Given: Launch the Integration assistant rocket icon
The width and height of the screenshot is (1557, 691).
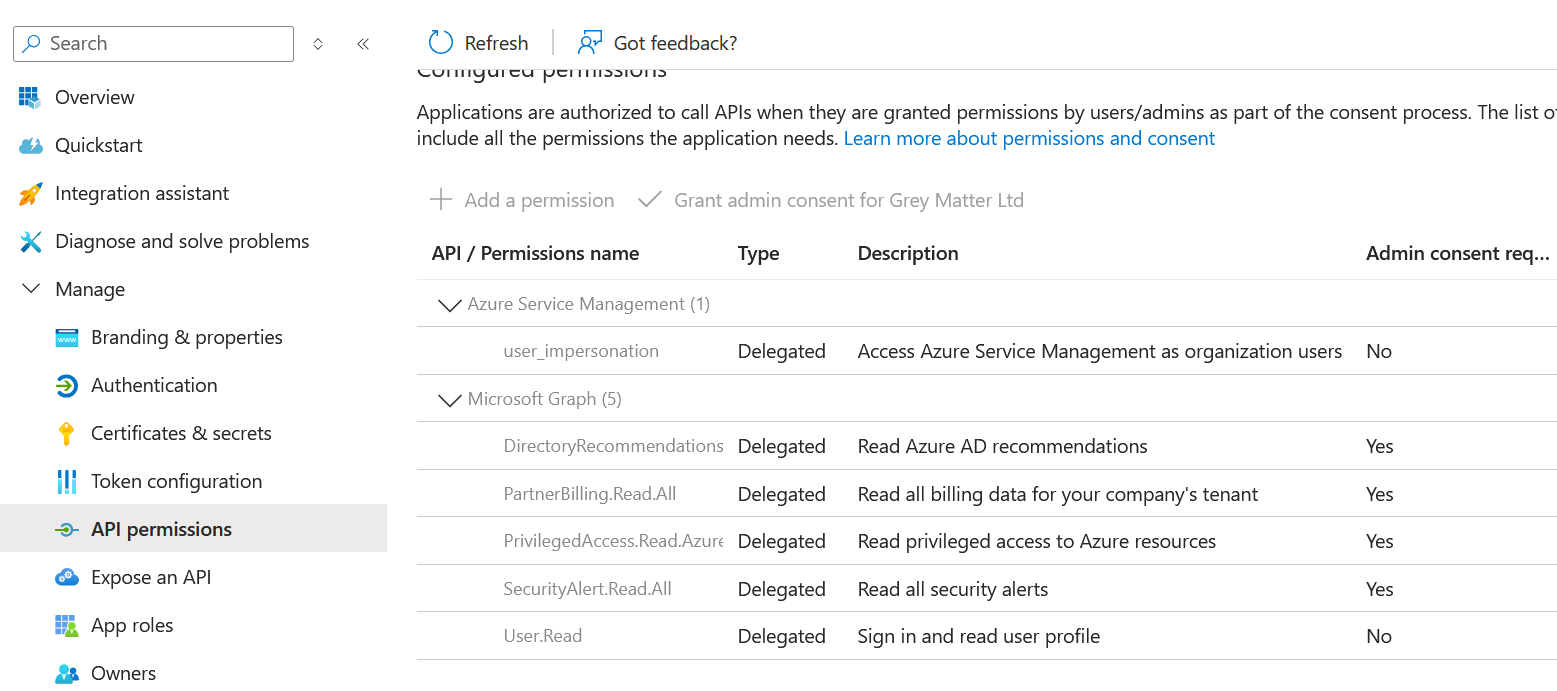Looking at the screenshot, I should [x=30, y=193].
